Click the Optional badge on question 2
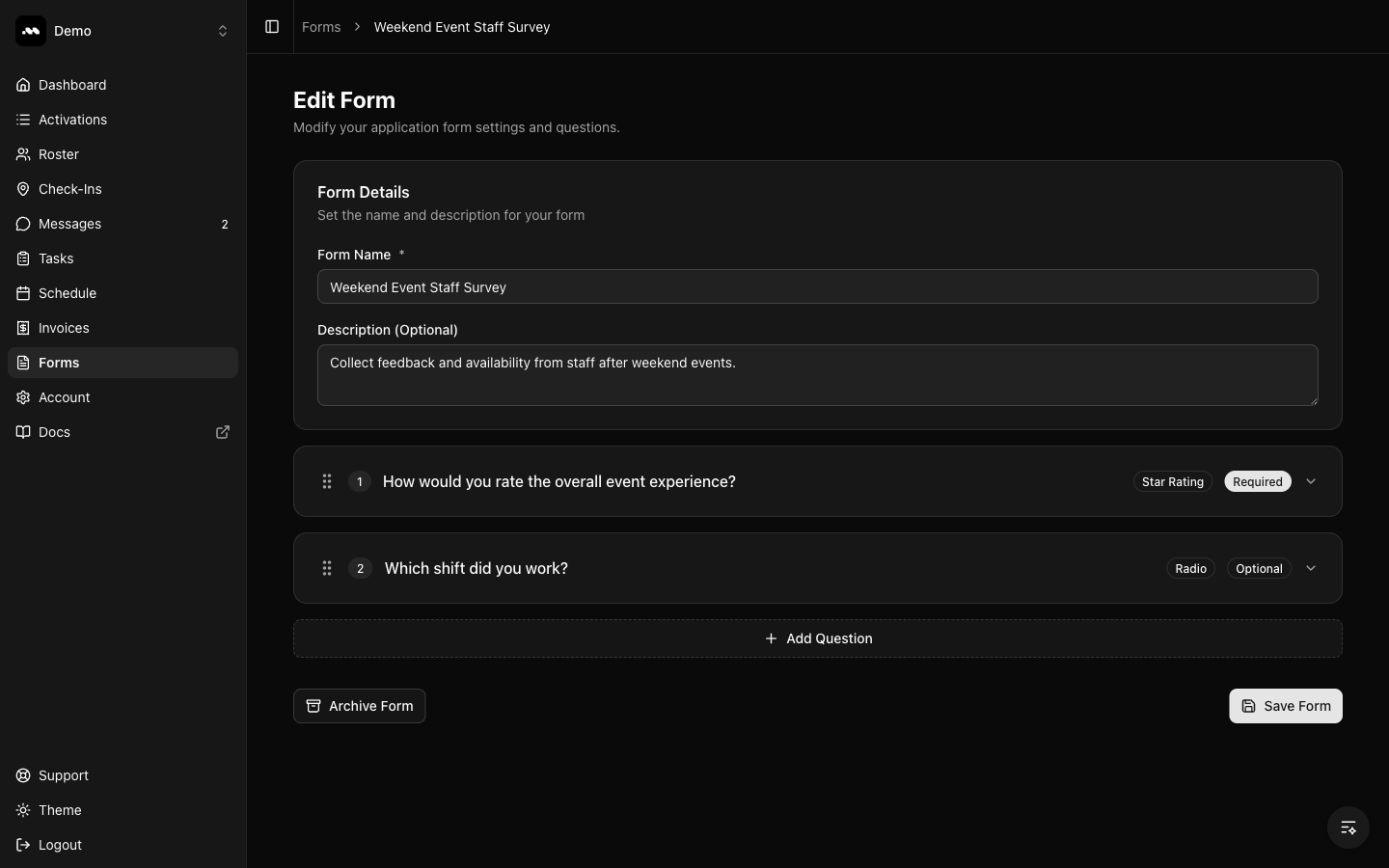The image size is (1389, 868). (1258, 569)
